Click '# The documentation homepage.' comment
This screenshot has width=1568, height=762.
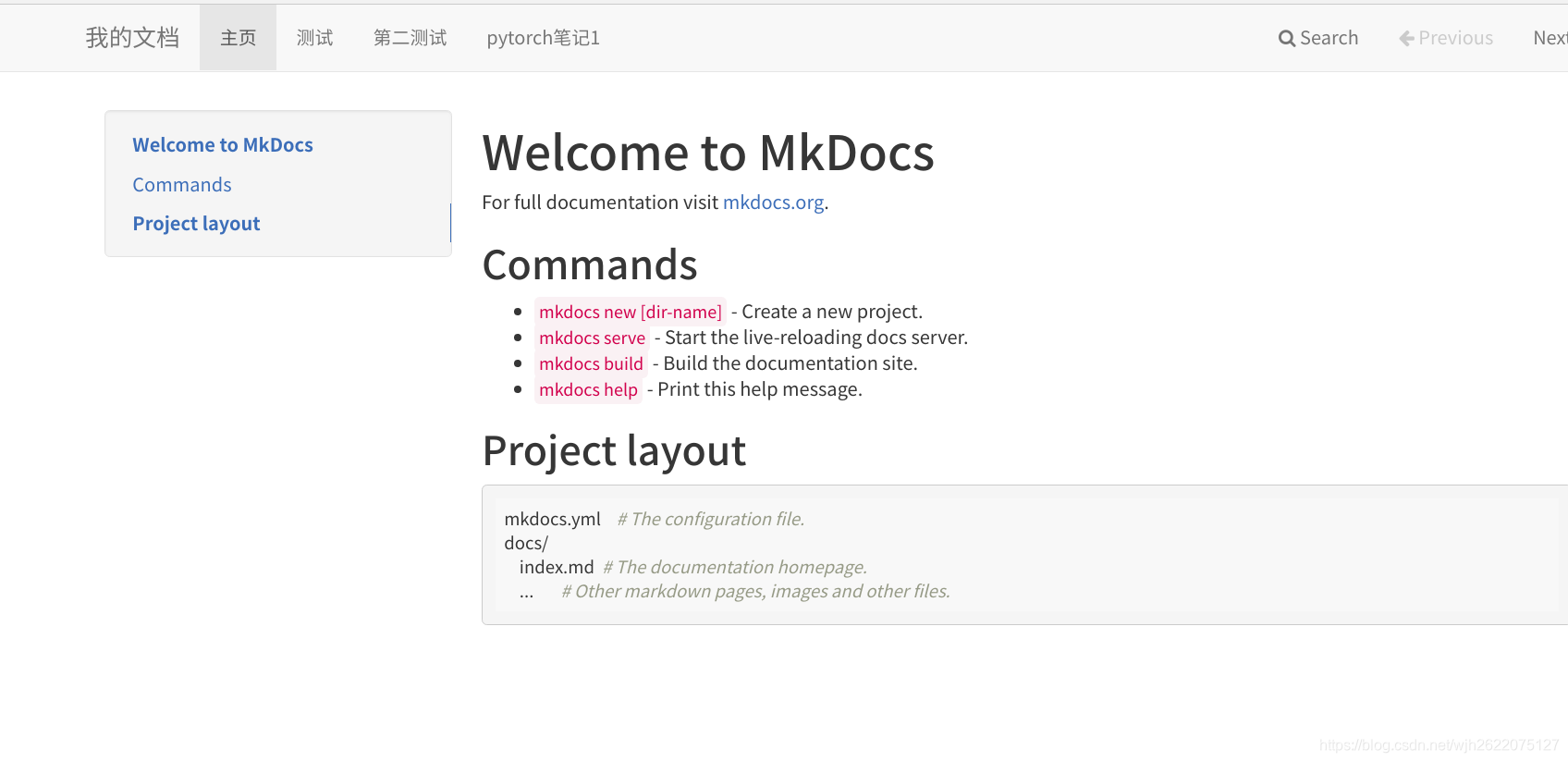(735, 568)
